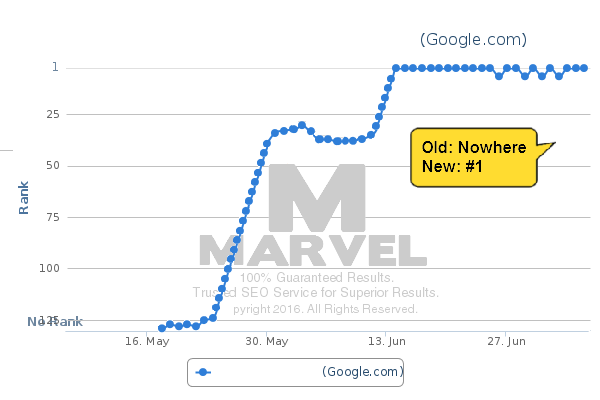This screenshot has width=600, height=400.
Task: Click the "13. Jun" x-axis date label
Action: point(389,342)
